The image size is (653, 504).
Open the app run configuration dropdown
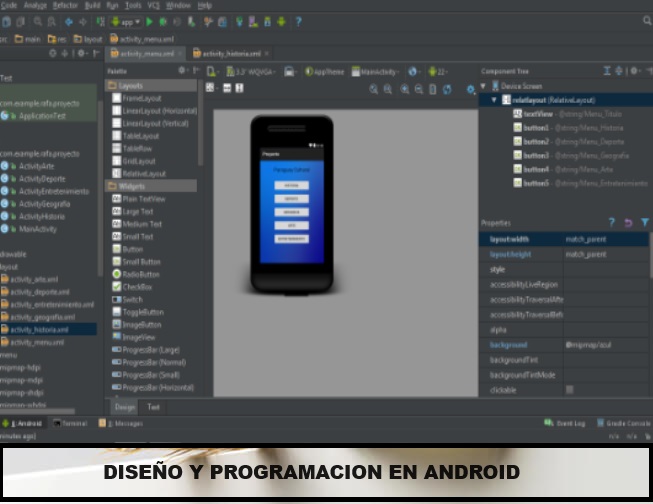(x=123, y=20)
